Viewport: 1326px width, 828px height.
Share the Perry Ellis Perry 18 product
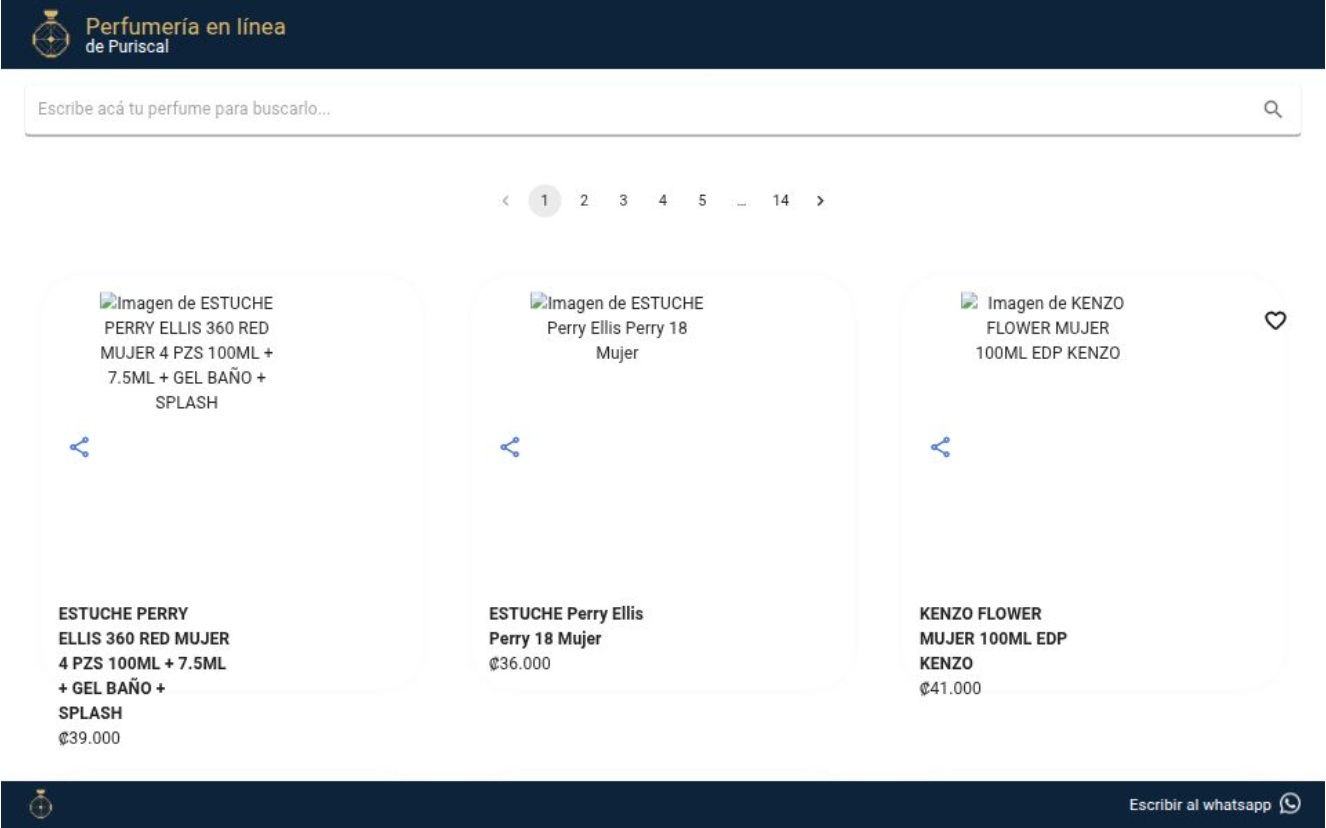pos(510,447)
